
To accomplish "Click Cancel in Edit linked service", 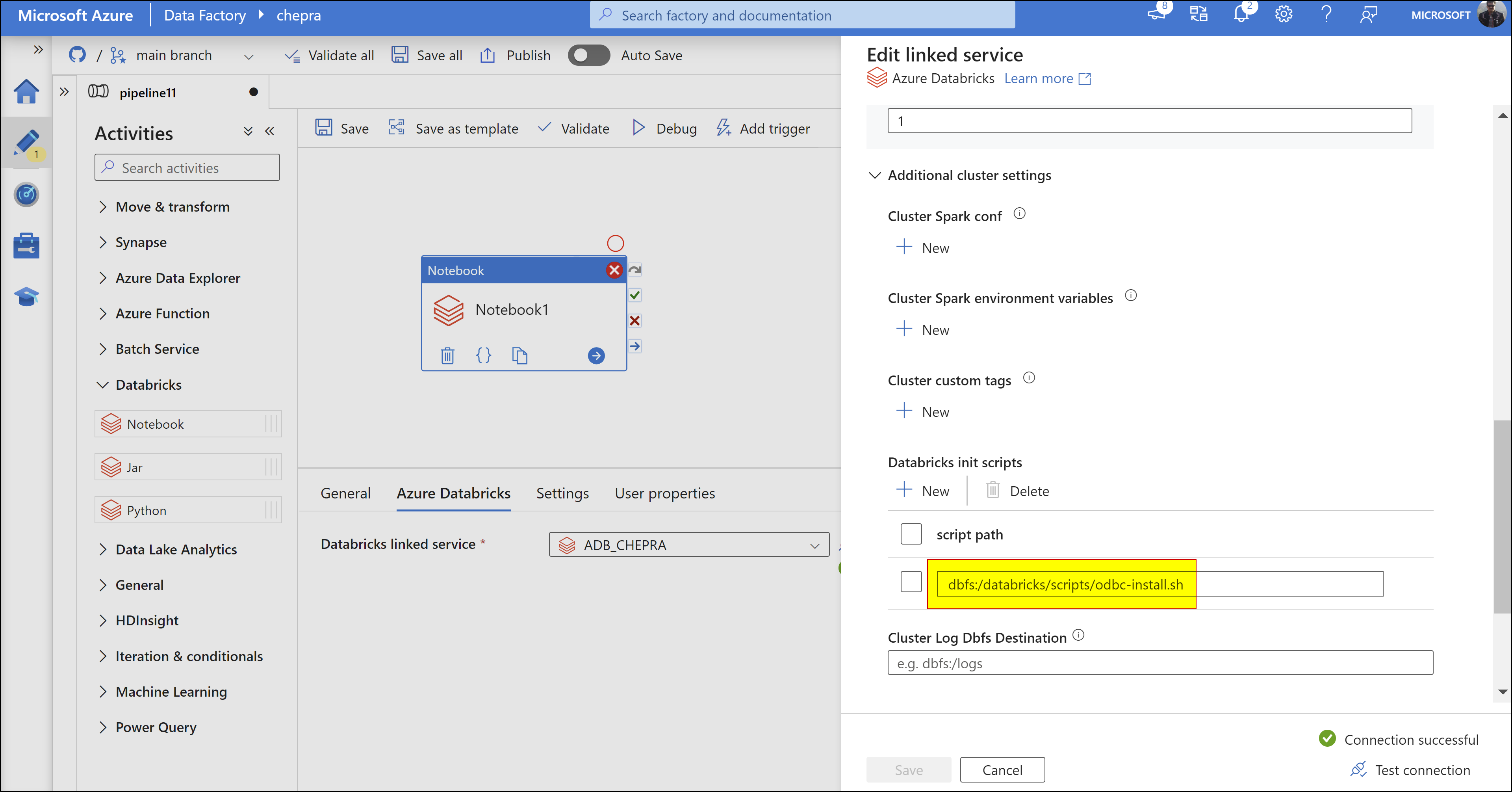I will click(x=1002, y=770).
